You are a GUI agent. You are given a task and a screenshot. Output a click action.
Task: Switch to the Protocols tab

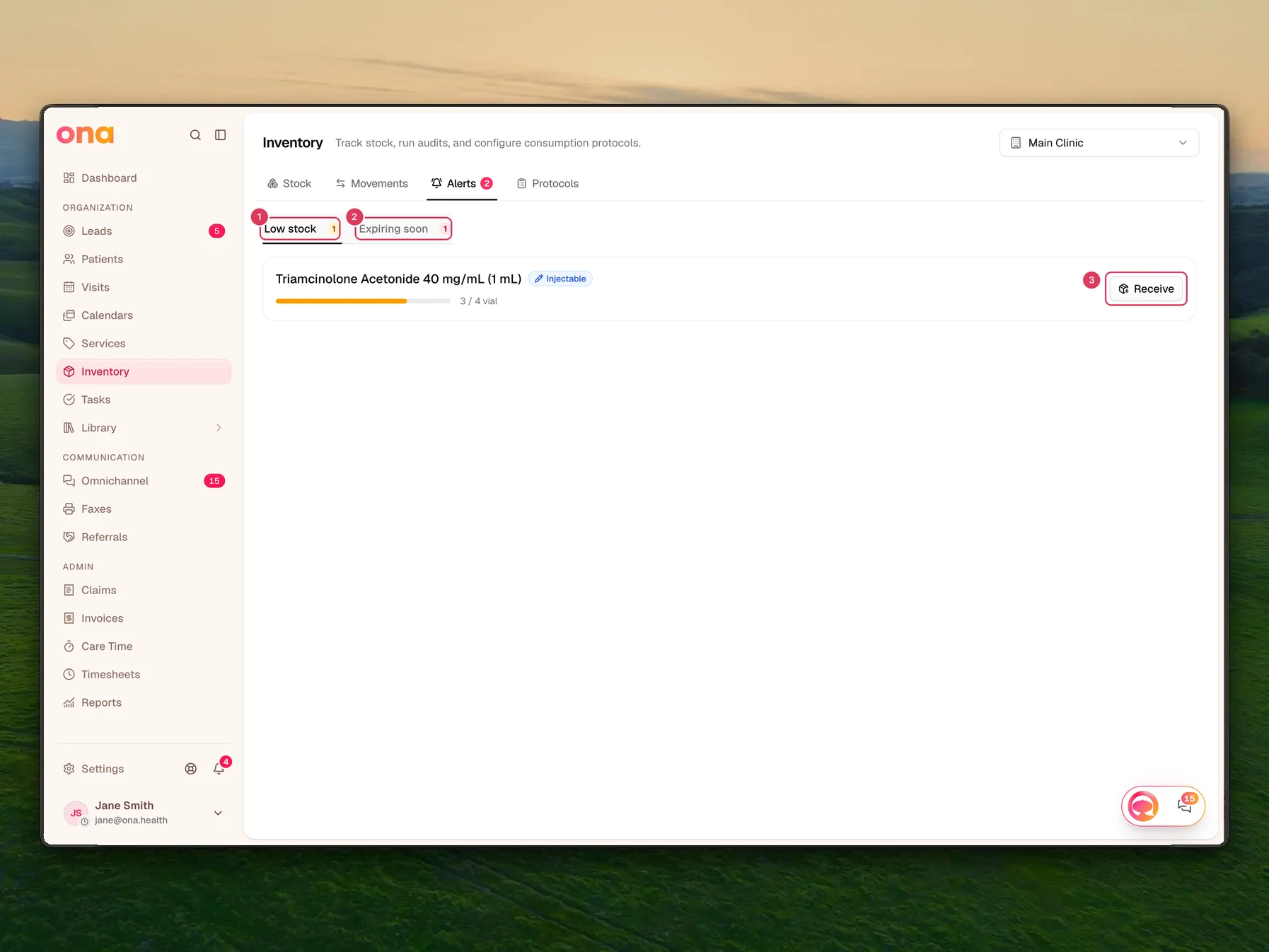(x=547, y=184)
